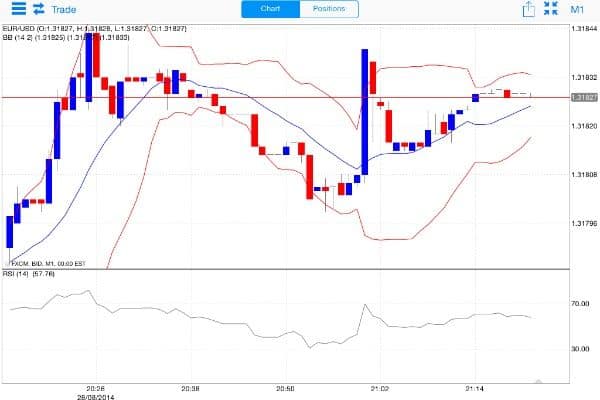Image resolution: width=600 pixels, height=400 pixels.
Task: Change the M1 timeframe
Action: pos(577,9)
